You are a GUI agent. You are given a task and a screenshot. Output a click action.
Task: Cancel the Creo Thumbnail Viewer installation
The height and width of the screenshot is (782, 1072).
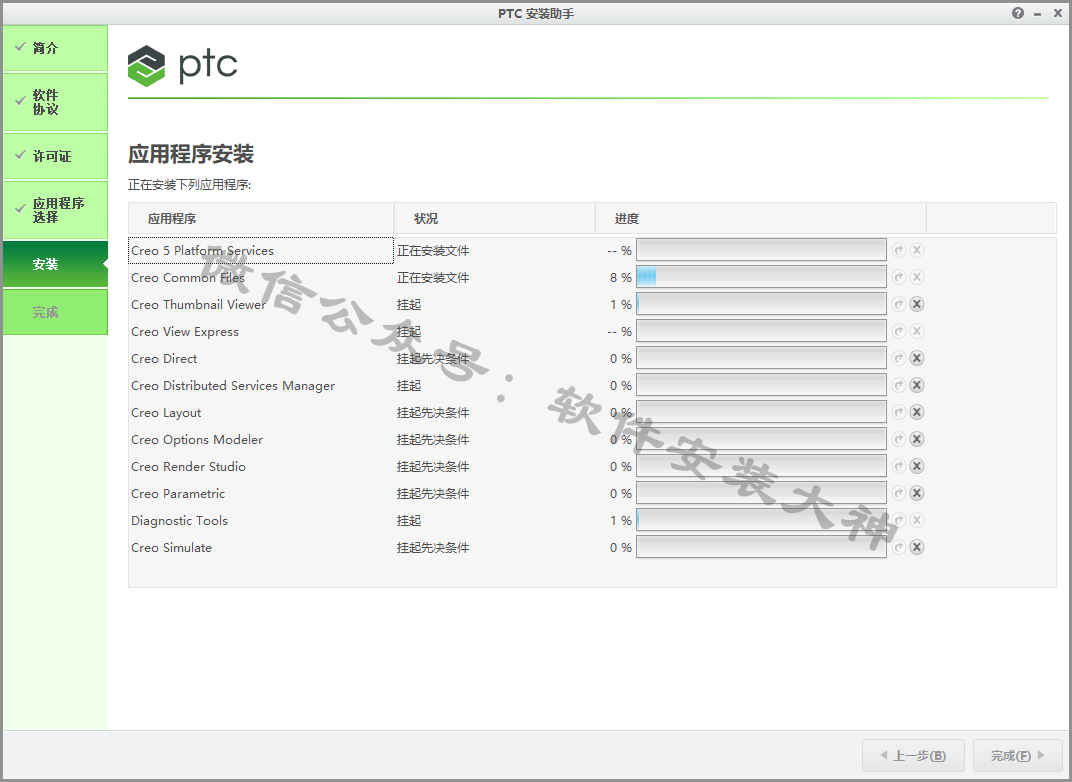pyautogui.click(x=917, y=304)
